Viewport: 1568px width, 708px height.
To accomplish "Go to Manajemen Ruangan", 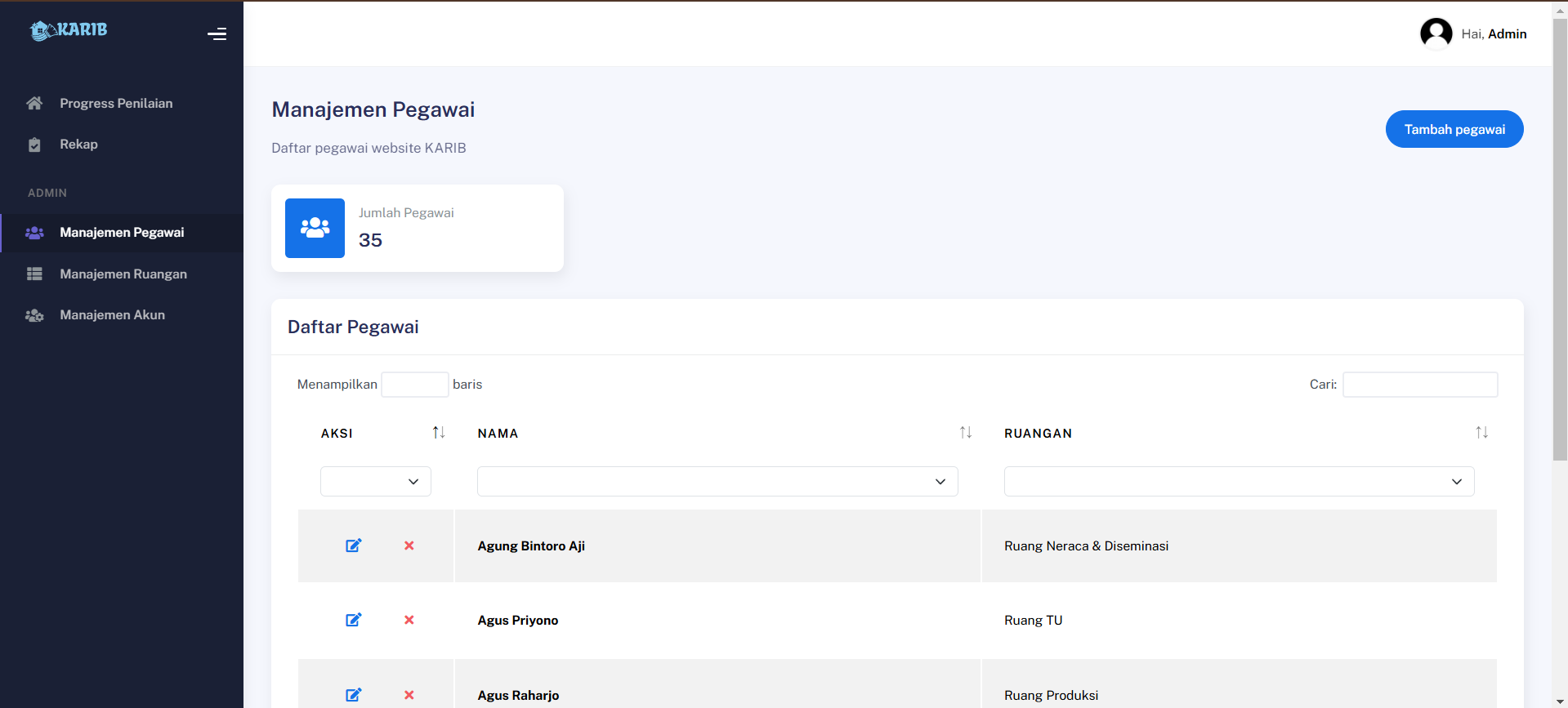I will tap(123, 274).
